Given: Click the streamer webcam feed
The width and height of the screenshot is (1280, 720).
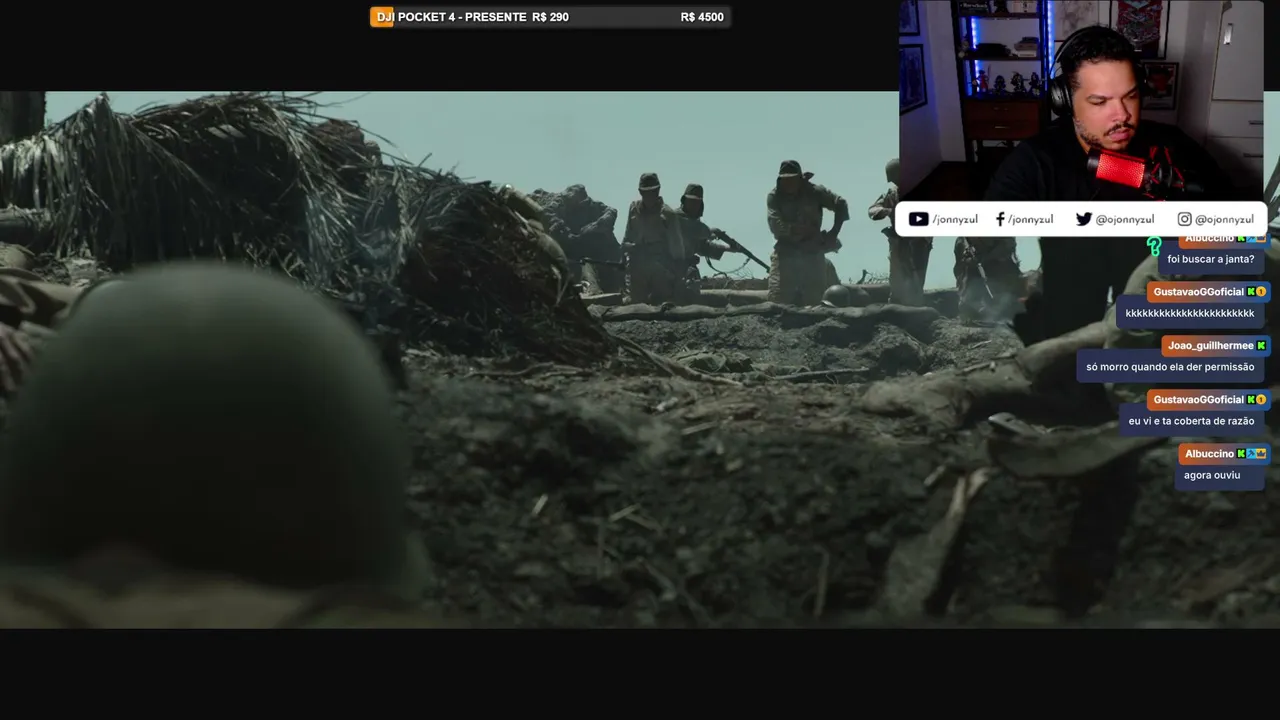Looking at the screenshot, I should pyautogui.click(x=1081, y=100).
